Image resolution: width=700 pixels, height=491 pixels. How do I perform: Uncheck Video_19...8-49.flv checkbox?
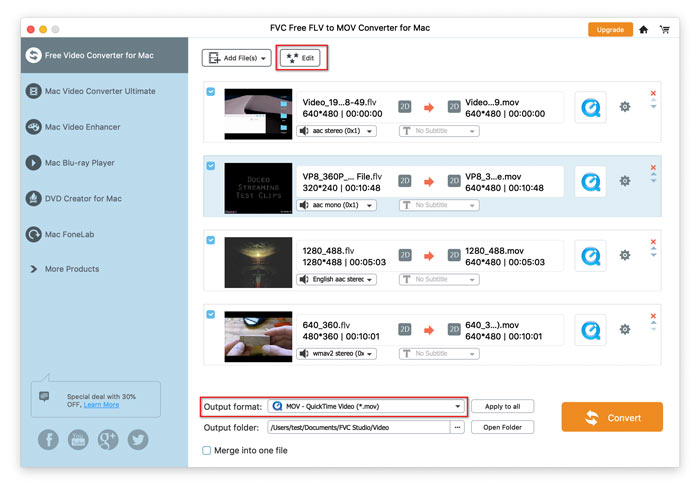click(x=211, y=92)
